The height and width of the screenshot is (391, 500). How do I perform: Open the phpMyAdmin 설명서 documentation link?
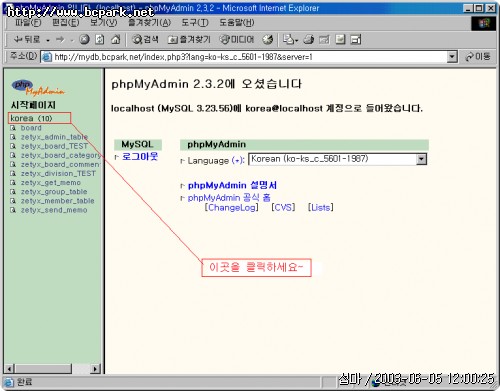point(232,185)
